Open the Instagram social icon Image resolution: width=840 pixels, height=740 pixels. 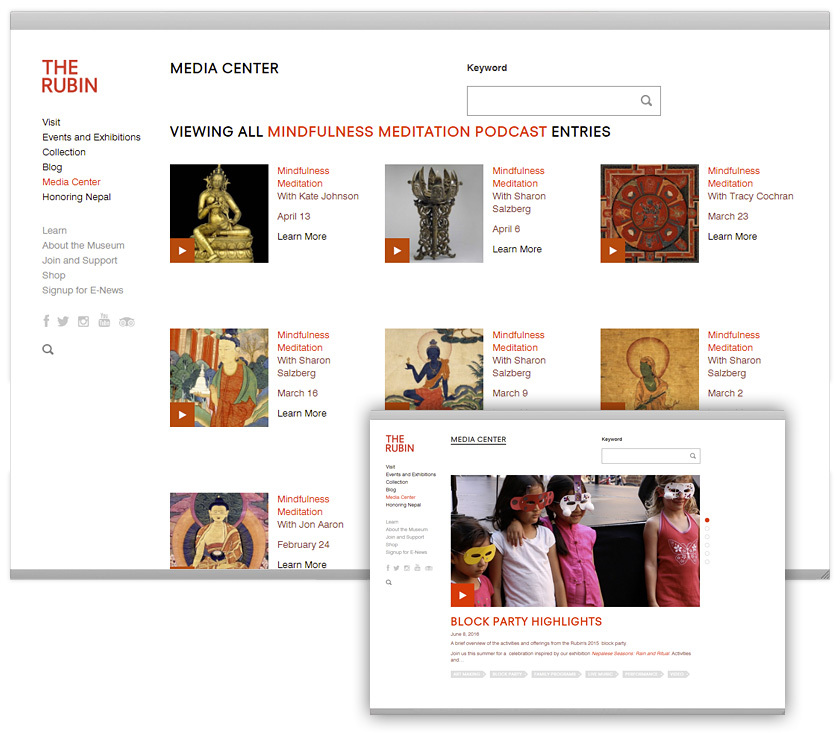82,321
